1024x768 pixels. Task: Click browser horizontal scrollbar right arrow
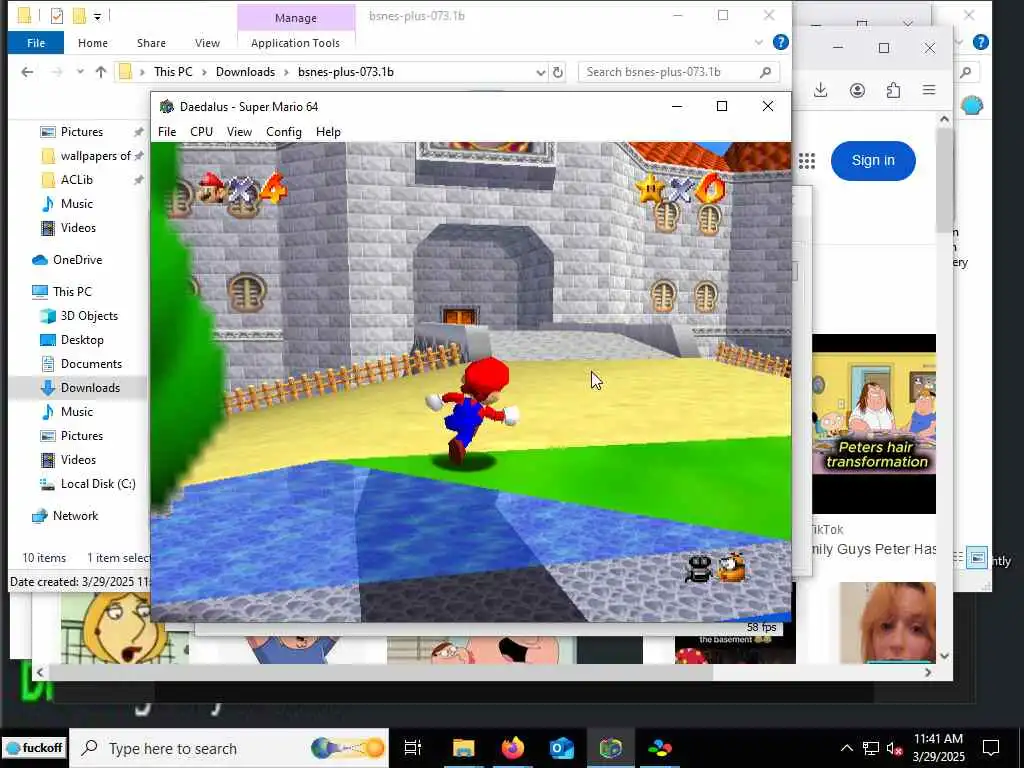click(928, 672)
